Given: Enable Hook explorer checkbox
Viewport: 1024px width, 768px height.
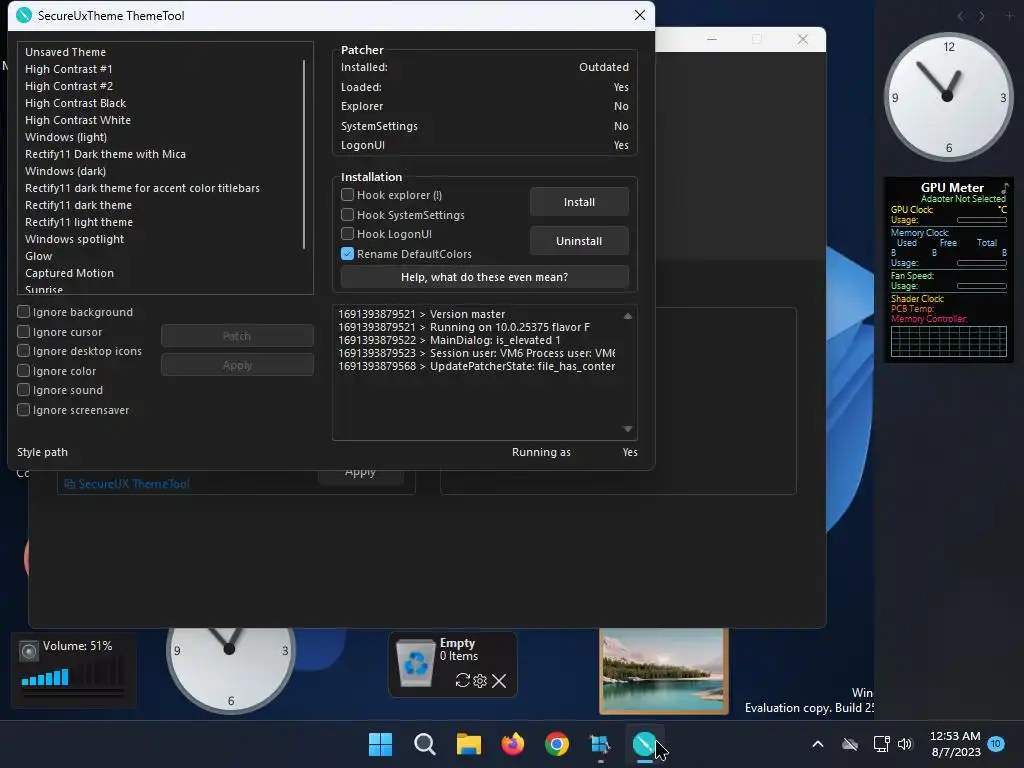Looking at the screenshot, I should [x=347, y=195].
